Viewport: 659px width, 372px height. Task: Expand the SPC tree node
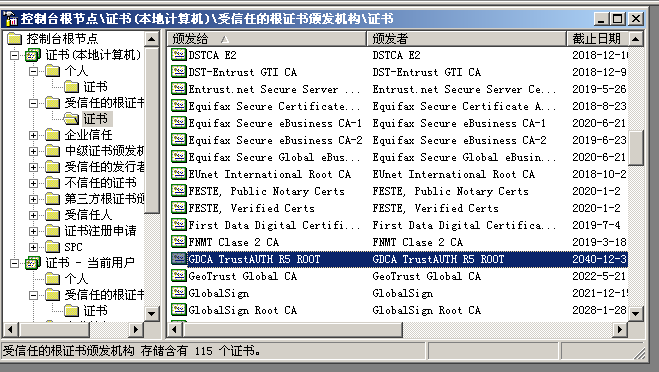tap(34, 247)
